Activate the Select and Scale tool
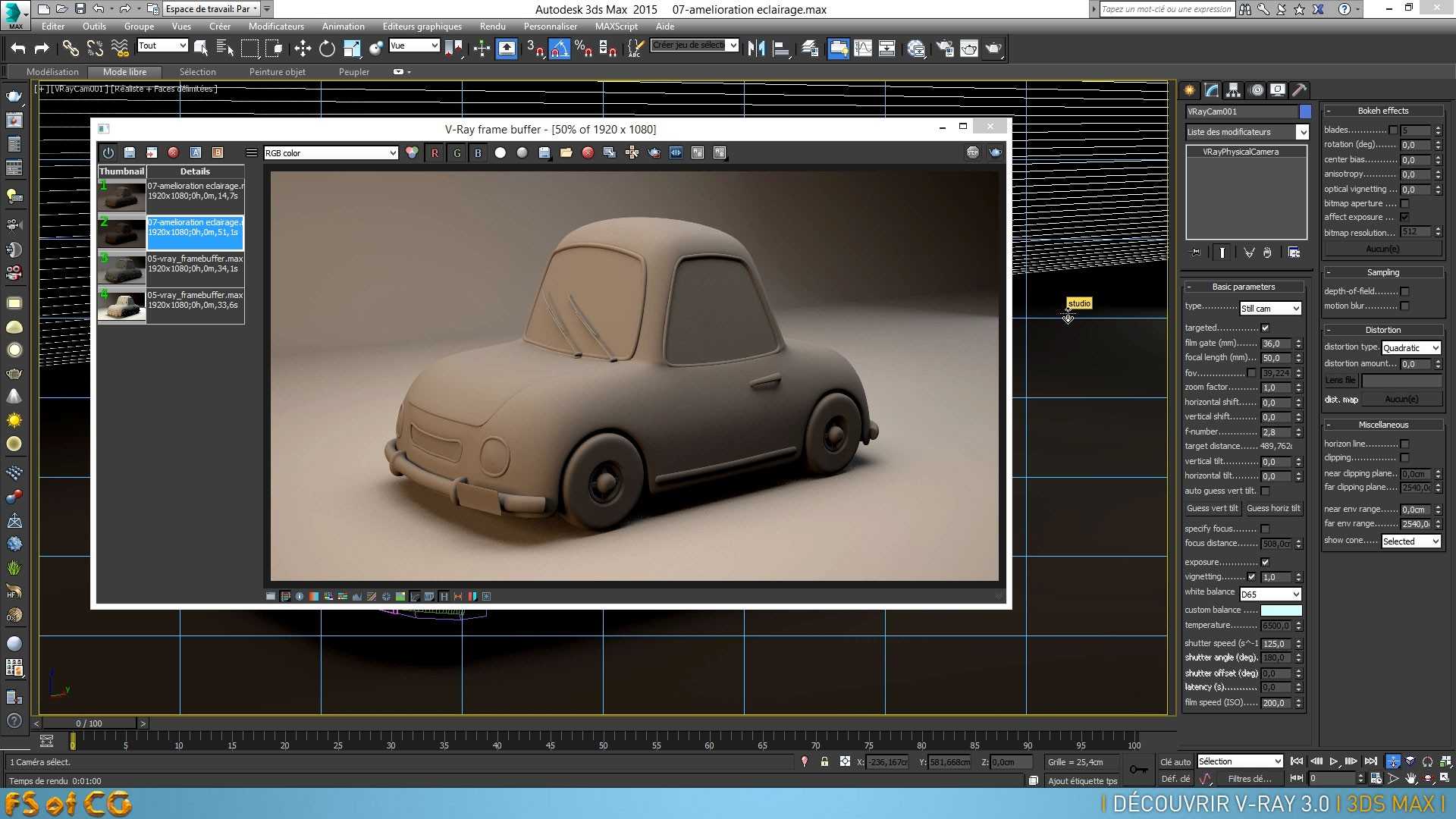Viewport: 1456px width, 819px height. click(351, 49)
